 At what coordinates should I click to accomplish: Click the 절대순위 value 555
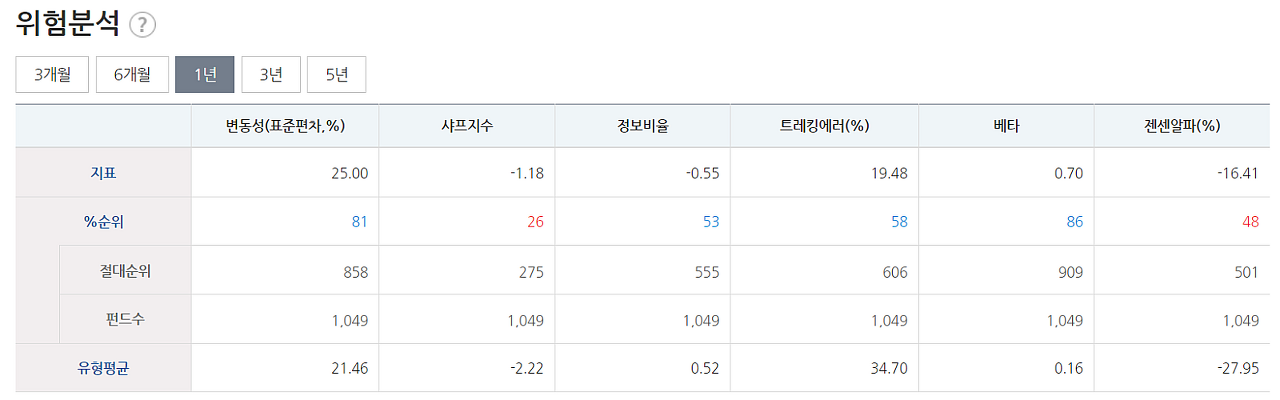[x=707, y=271]
